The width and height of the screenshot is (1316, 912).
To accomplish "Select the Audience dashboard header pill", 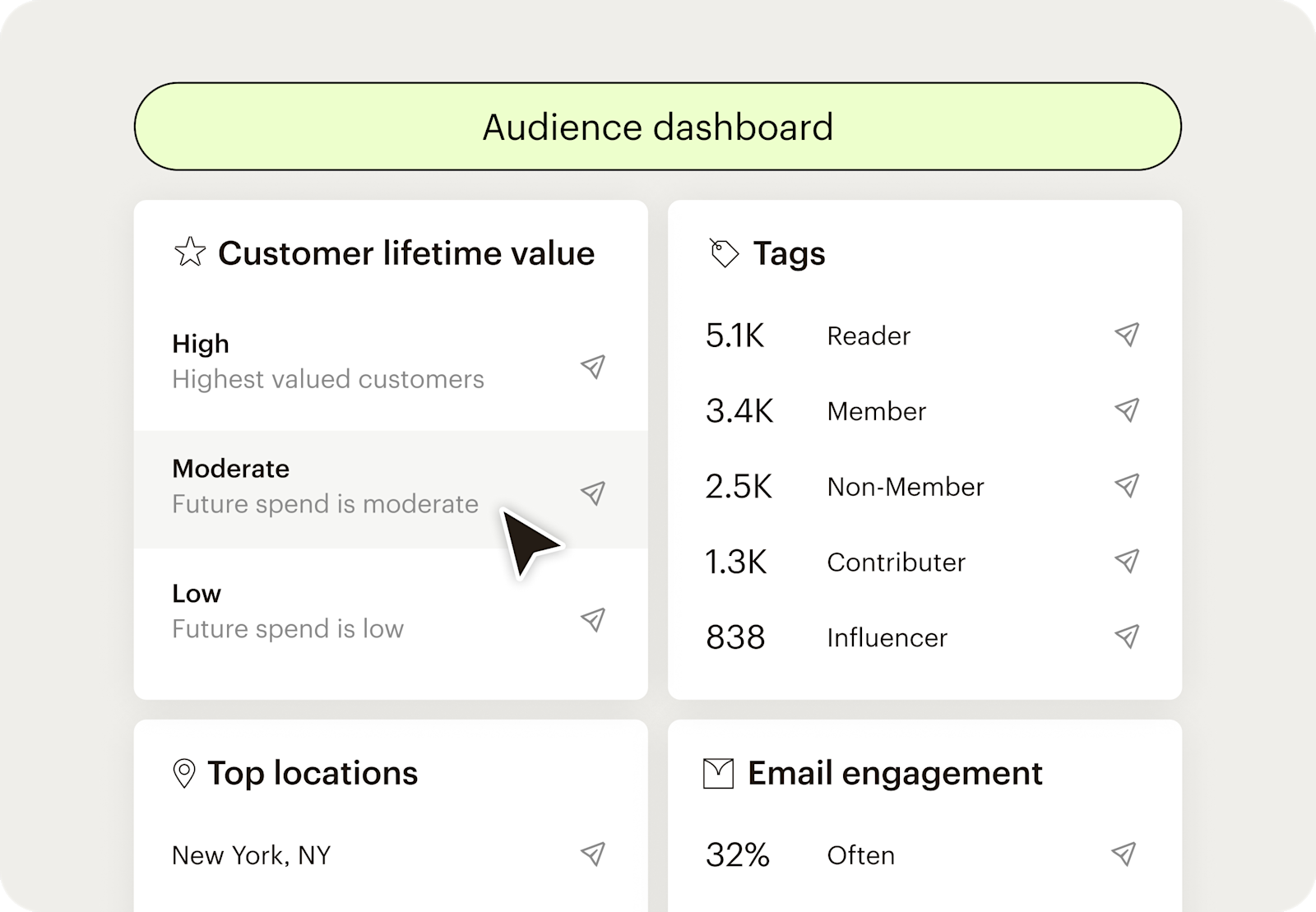I will pos(657,127).
